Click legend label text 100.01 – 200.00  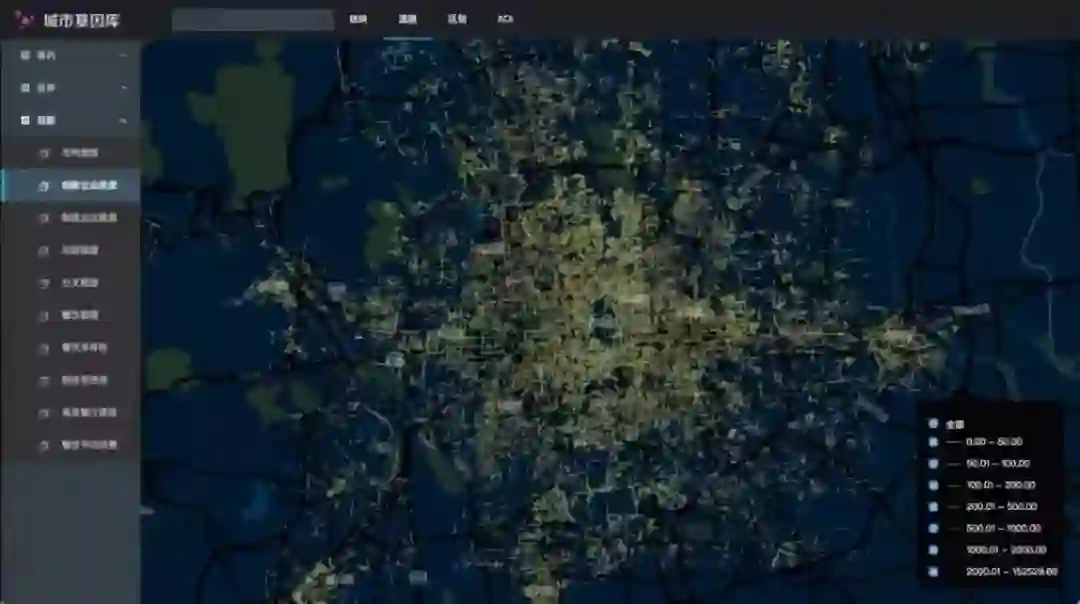click(1001, 485)
